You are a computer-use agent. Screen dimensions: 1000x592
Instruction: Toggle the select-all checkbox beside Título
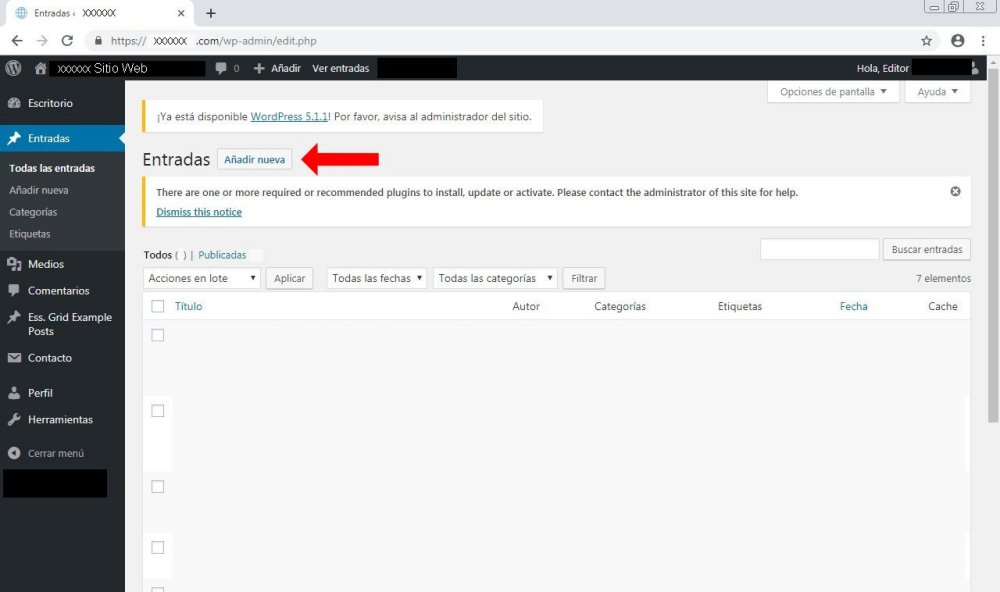[x=158, y=306]
